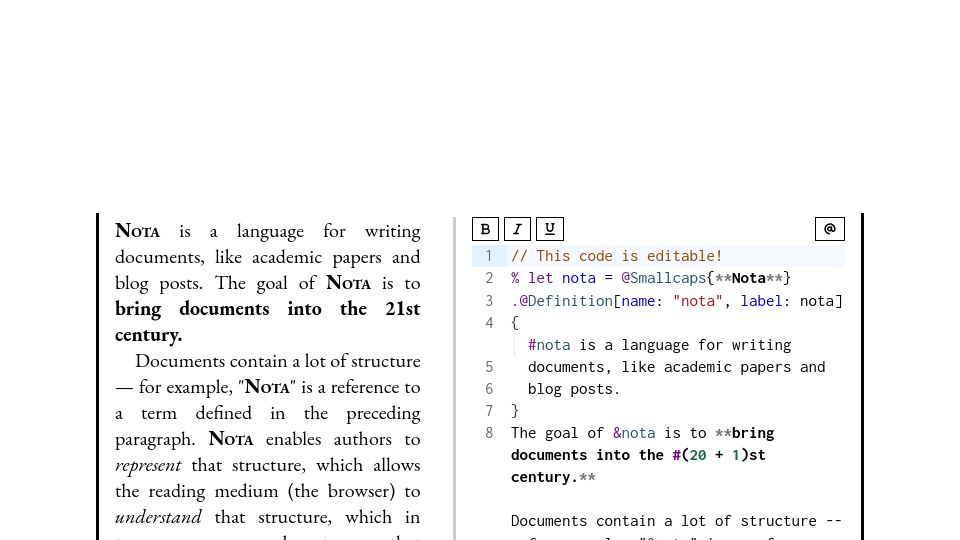Select line number 2 in the editor gutter
The height and width of the screenshot is (540, 960).
(x=489, y=278)
